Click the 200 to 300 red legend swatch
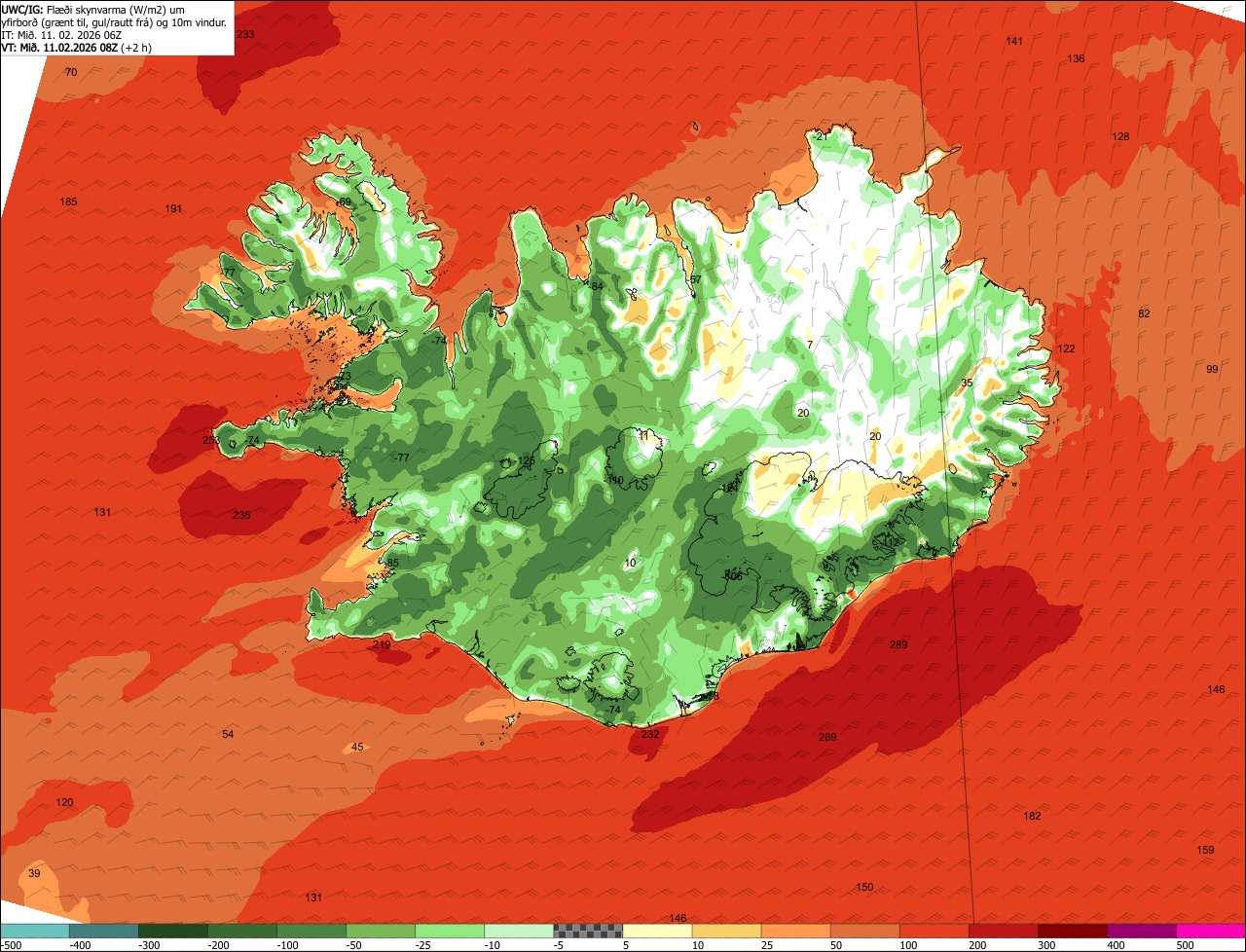Viewport: 1246px width, 952px height. coord(1003,931)
